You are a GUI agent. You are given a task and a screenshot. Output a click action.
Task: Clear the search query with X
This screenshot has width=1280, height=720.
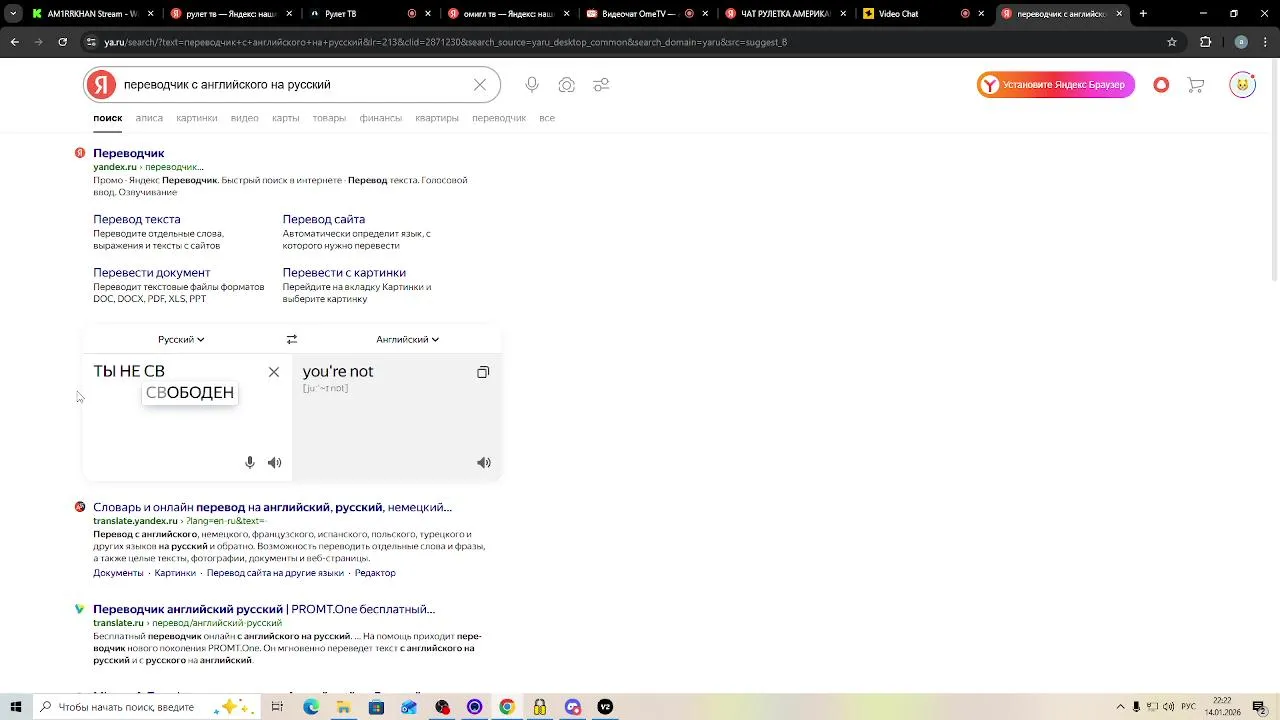click(x=480, y=85)
